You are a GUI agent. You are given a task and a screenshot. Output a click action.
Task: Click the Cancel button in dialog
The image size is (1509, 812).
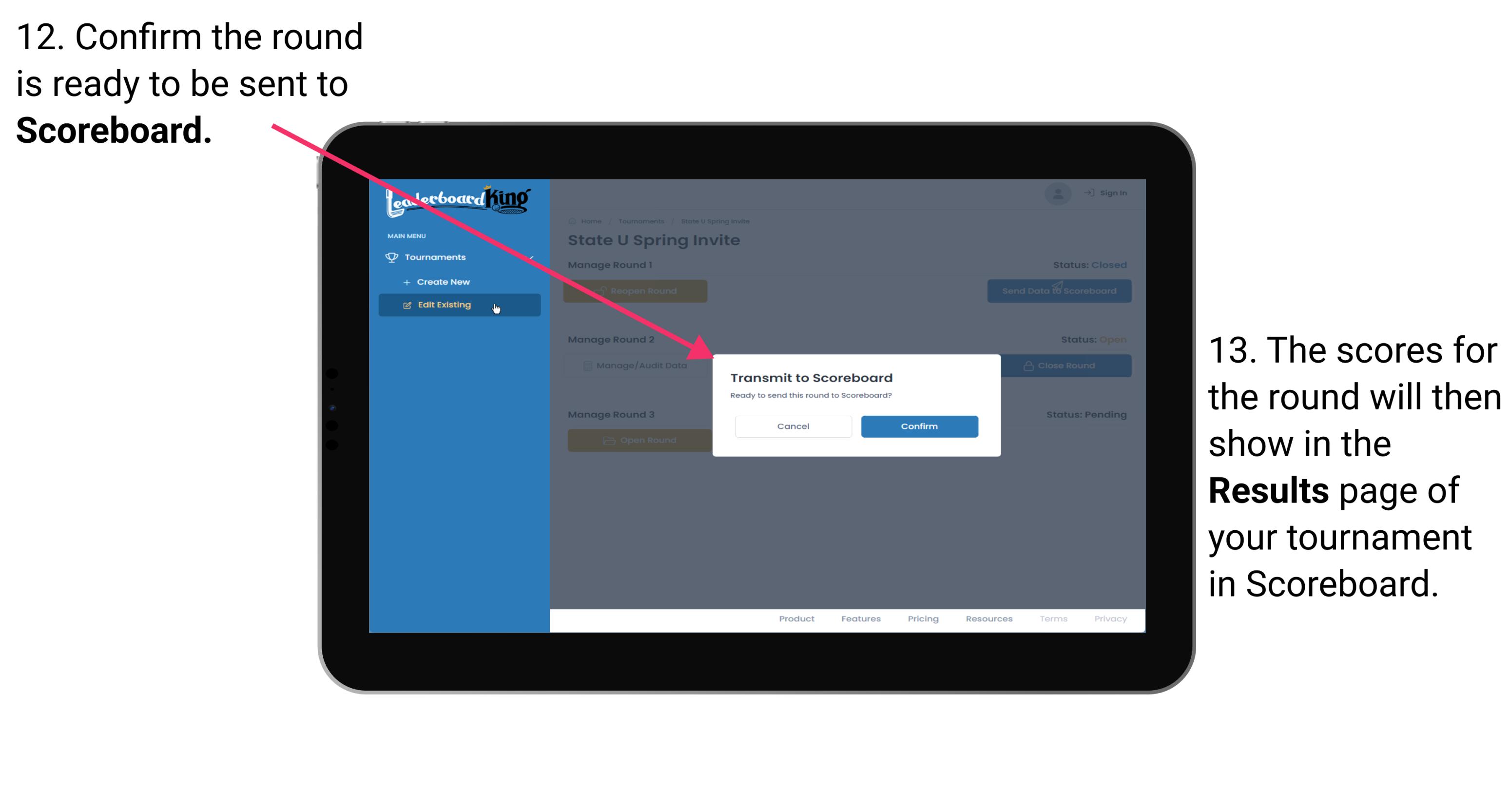[x=793, y=426]
